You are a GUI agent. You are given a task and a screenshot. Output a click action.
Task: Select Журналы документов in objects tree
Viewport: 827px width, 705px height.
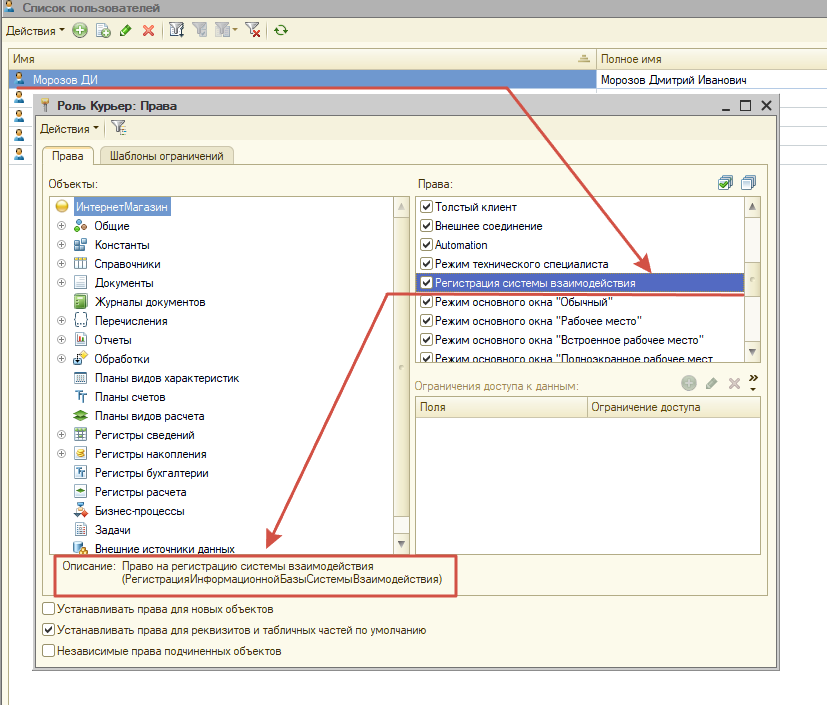tap(149, 302)
